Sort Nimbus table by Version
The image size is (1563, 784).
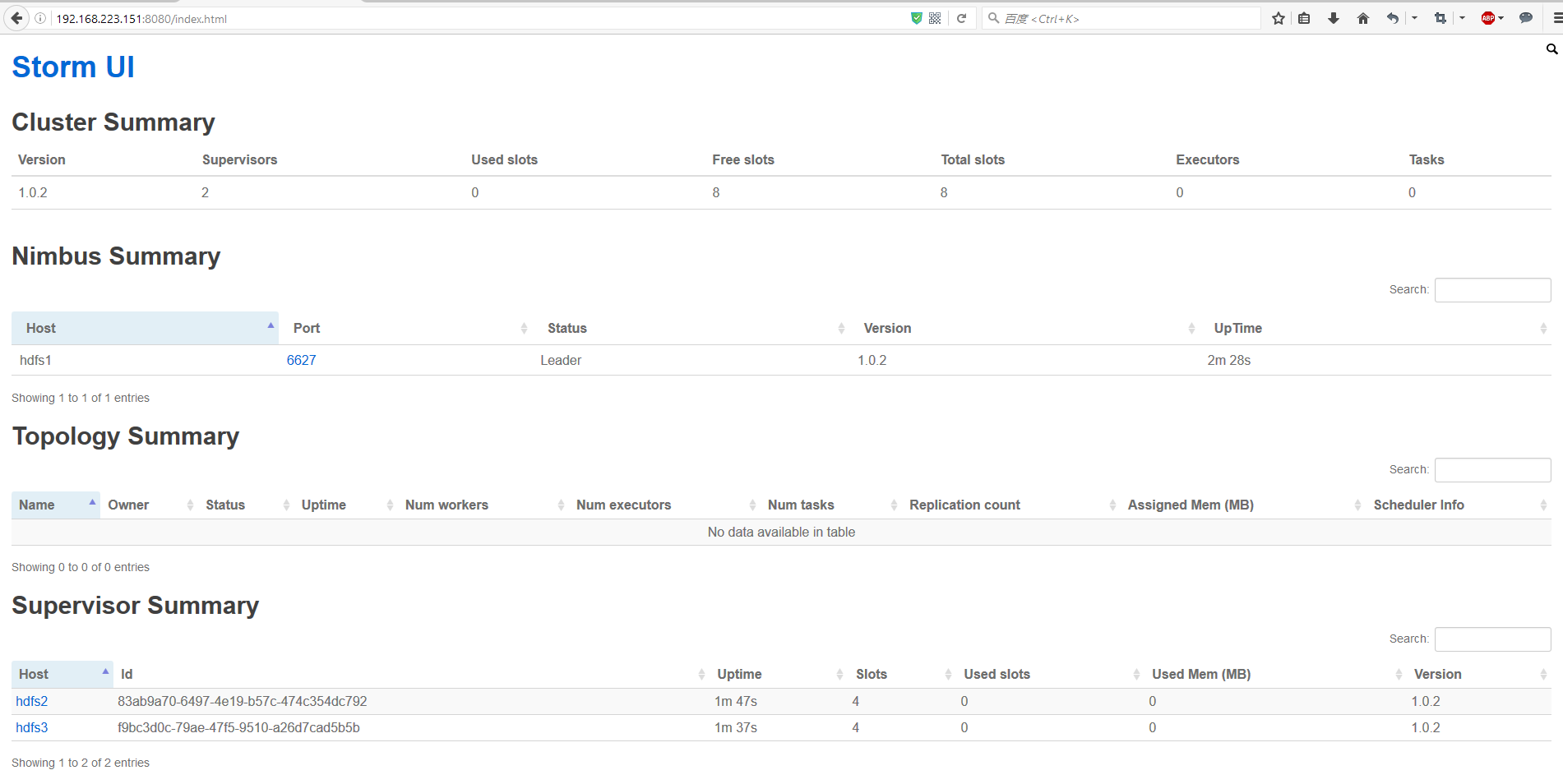1025,328
